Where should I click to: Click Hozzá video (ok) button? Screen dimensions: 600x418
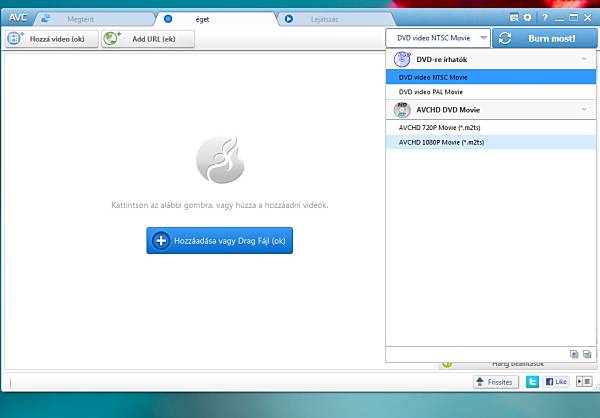(x=52, y=39)
